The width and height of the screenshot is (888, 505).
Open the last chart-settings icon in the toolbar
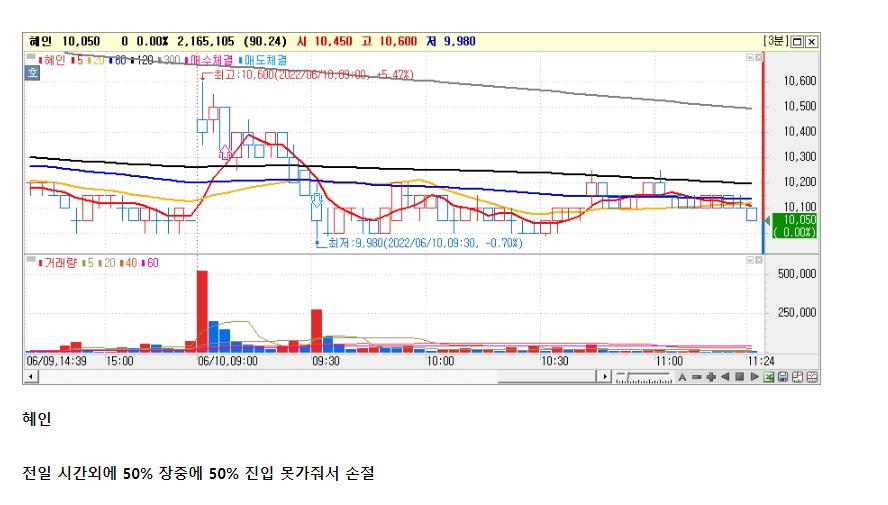point(812,377)
